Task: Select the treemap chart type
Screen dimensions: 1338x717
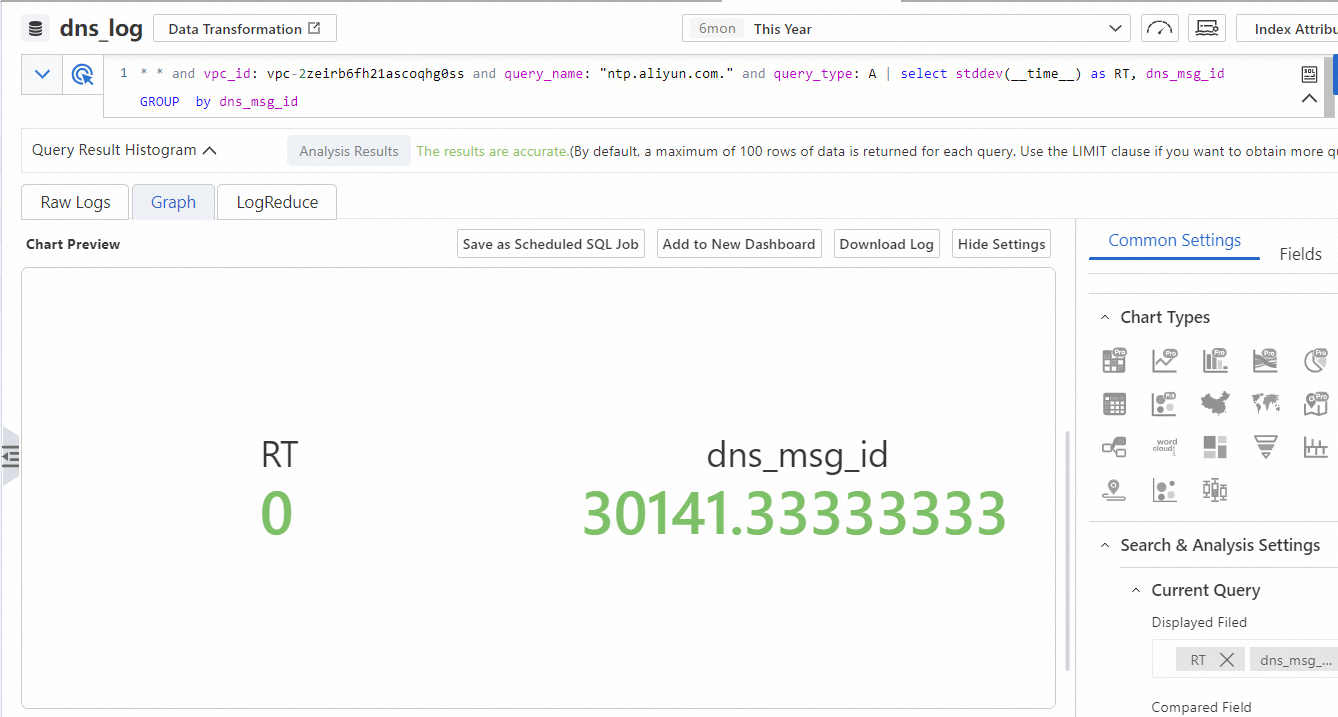Action: [1215, 447]
